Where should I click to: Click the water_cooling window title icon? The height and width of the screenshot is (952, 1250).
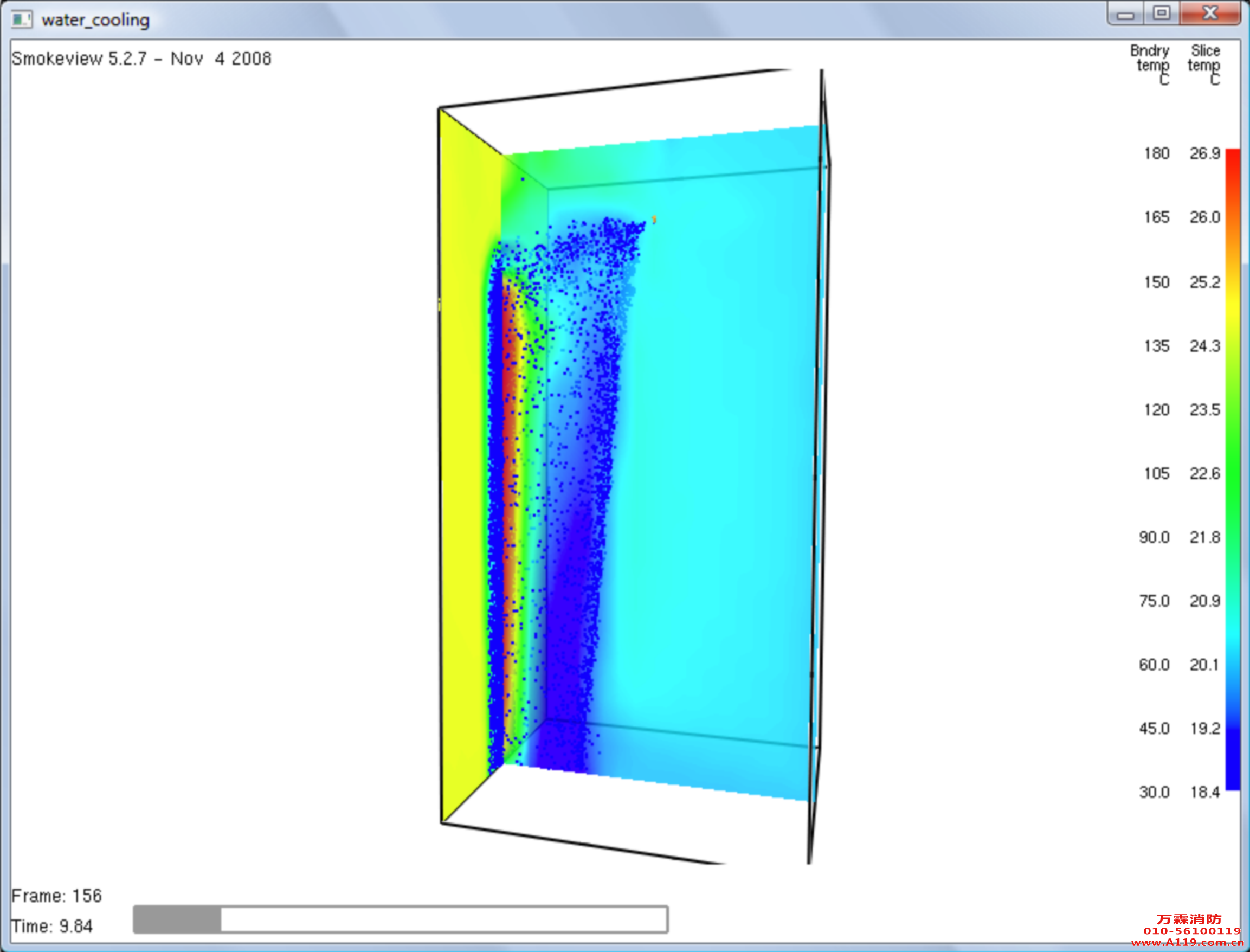[22, 20]
